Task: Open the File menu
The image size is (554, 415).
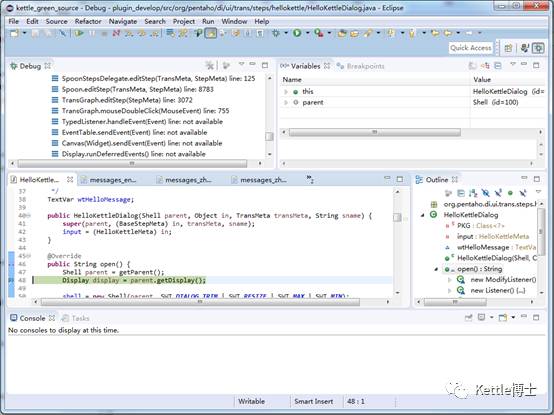Action: point(14,22)
